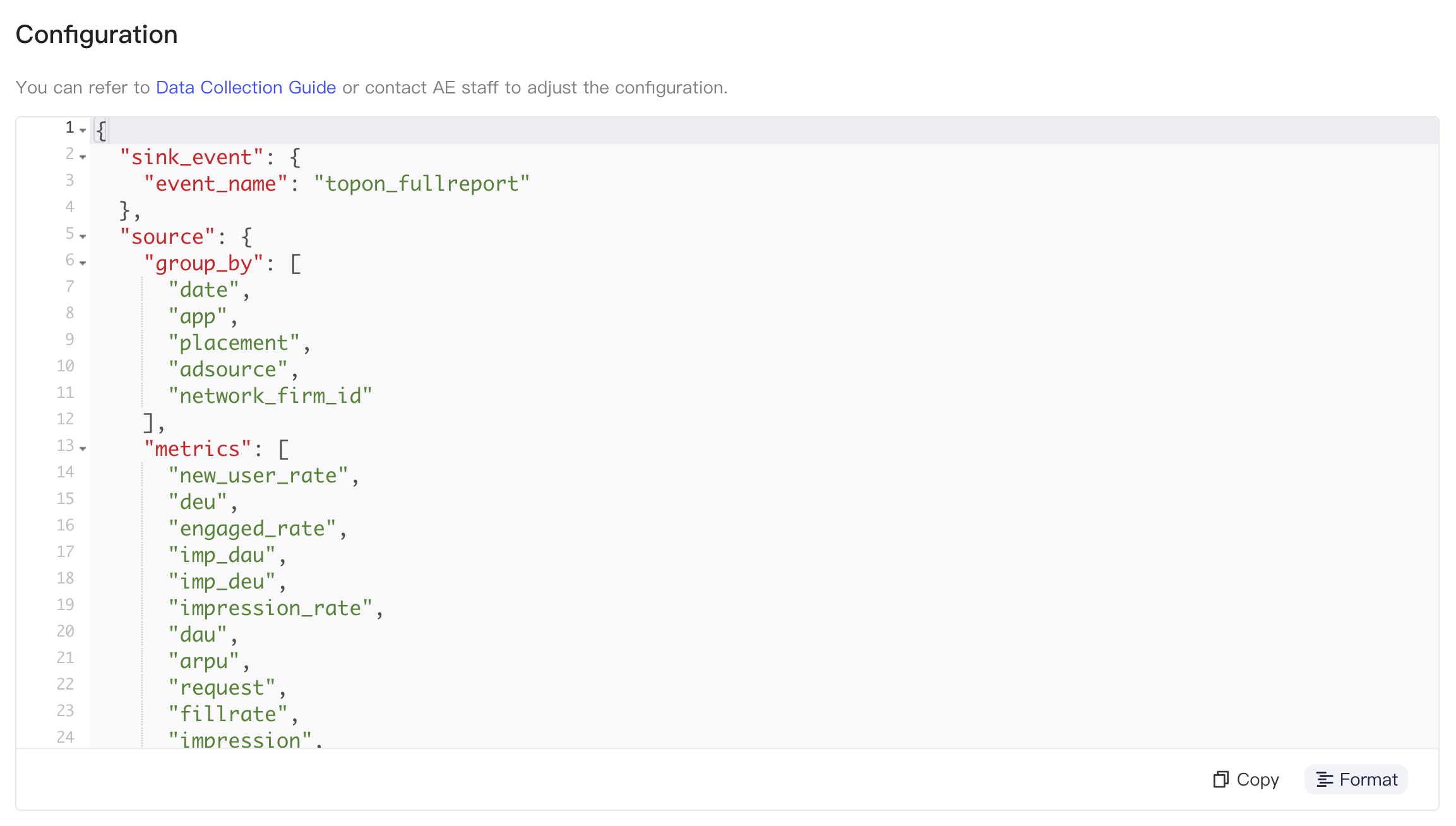Collapse the metrics fold arrow at line 13
Image resolution: width=1456 pixels, height=826 pixels.
[x=83, y=448]
